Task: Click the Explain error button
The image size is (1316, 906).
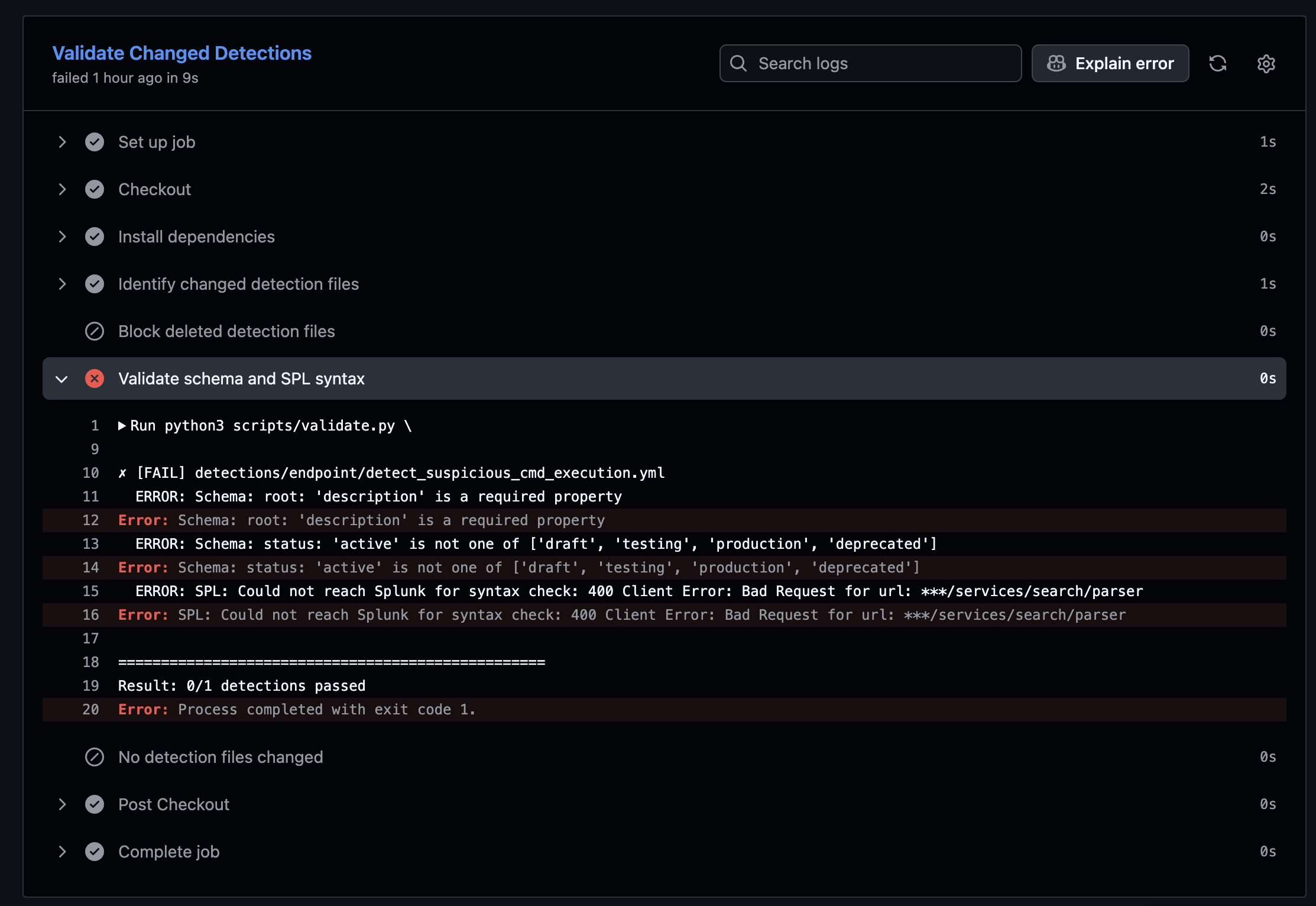Action: pos(1110,63)
